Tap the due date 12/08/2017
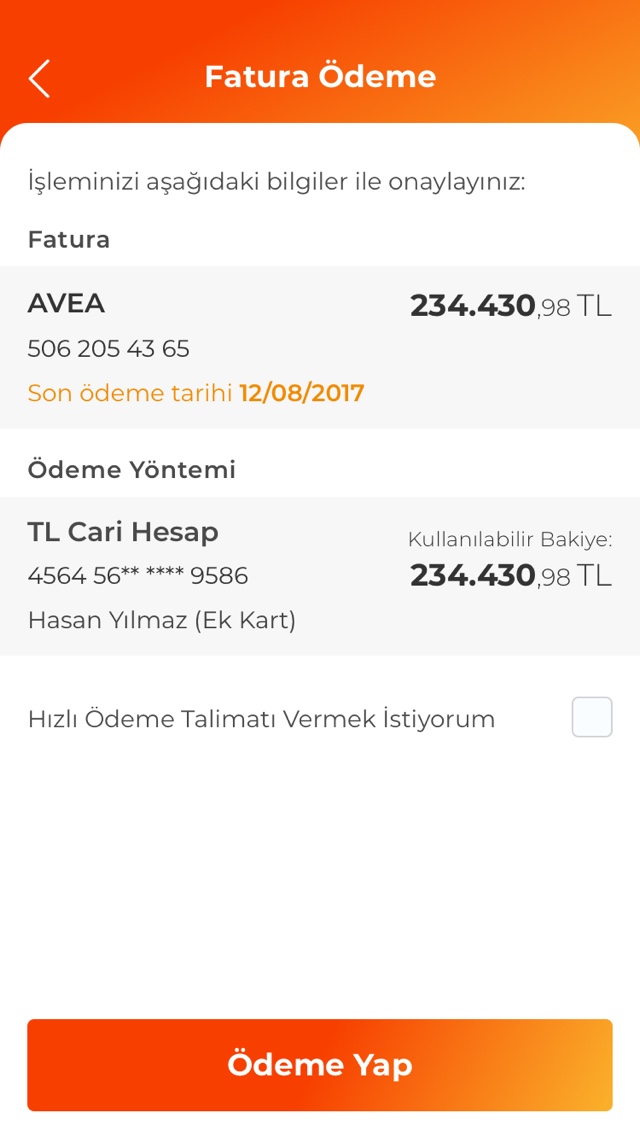640x1136 pixels. click(x=302, y=393)
